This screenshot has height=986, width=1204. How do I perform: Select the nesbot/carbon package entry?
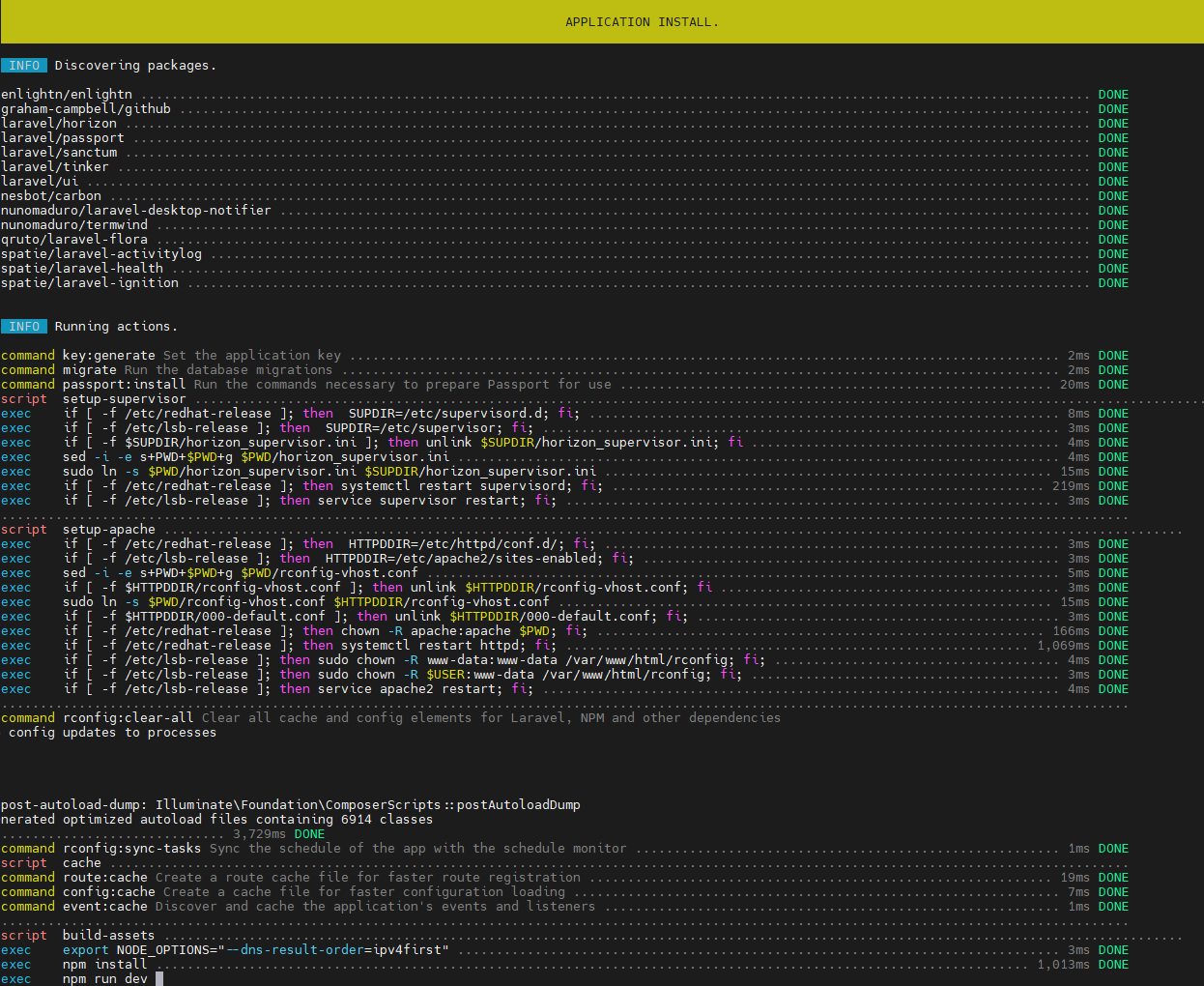pos(50,195)
